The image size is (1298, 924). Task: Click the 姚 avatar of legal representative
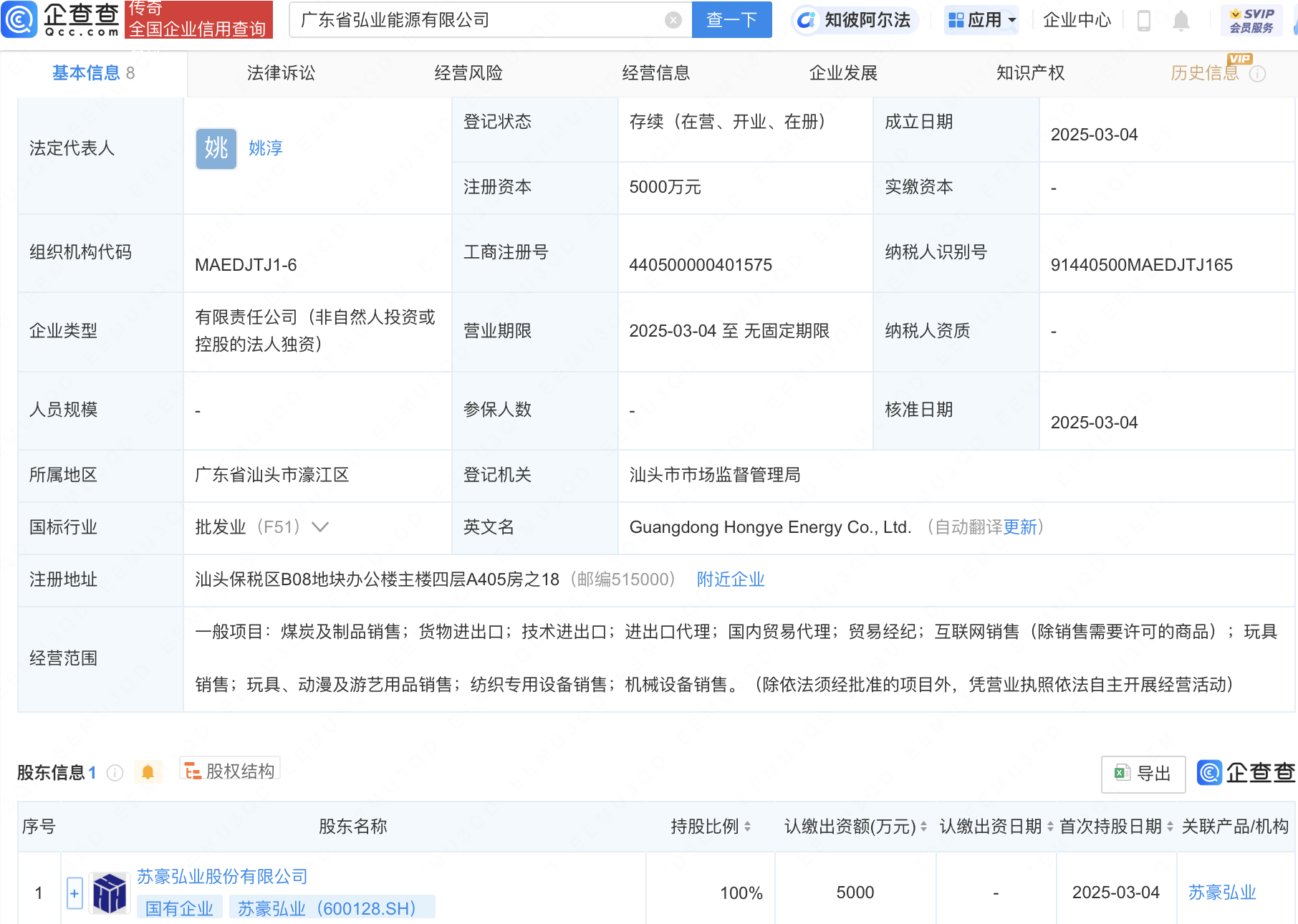point(216,149)
